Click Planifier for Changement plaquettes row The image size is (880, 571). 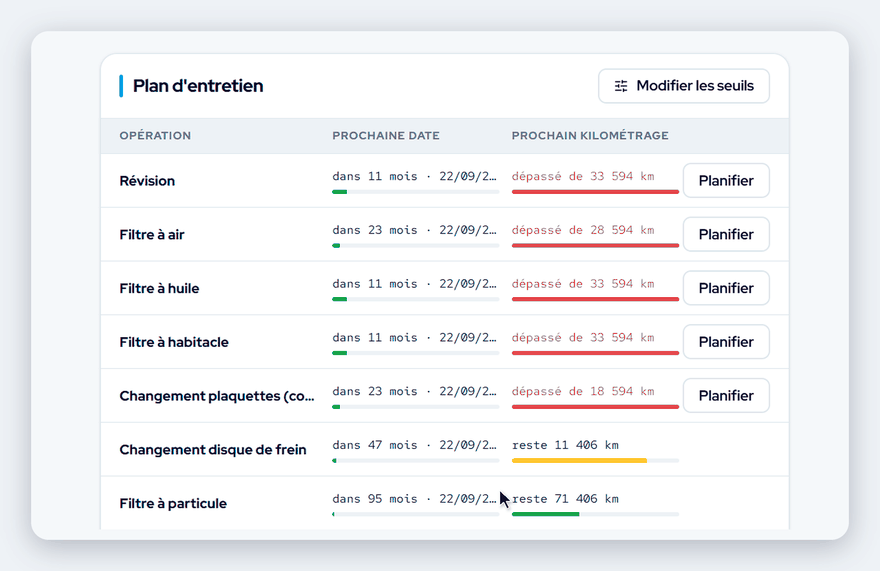(726, 396)
